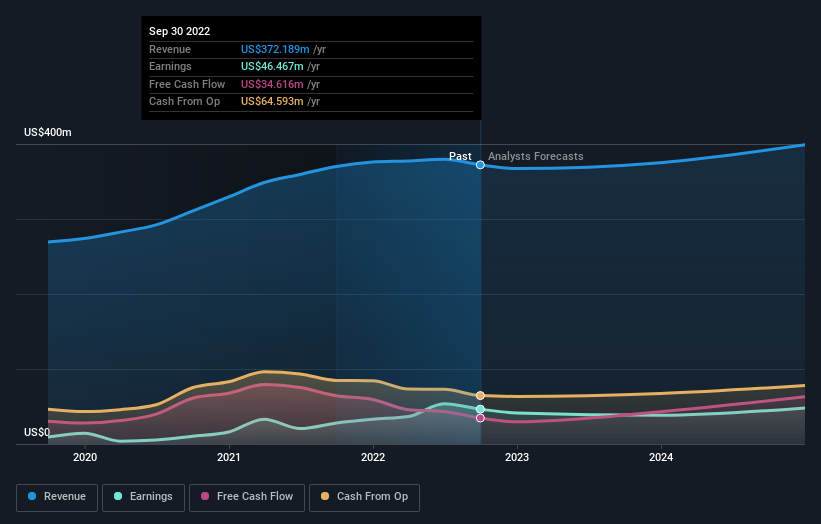Screen dimensions: 821x524
Task: Click the US$64.593m cash from op value
Action: pos(272,102)
